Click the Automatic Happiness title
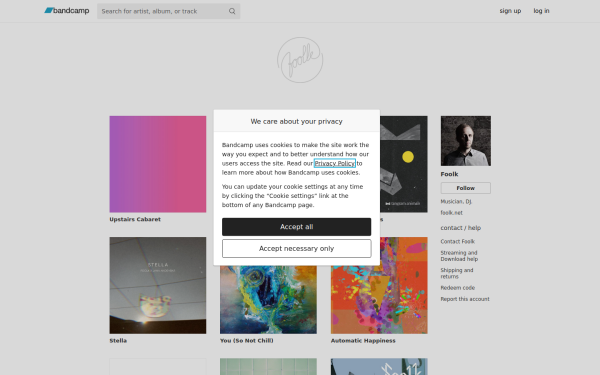 [363, 341]
